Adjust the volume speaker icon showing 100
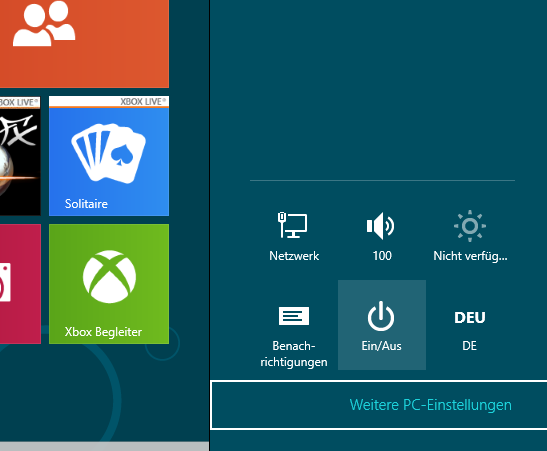 381,226
